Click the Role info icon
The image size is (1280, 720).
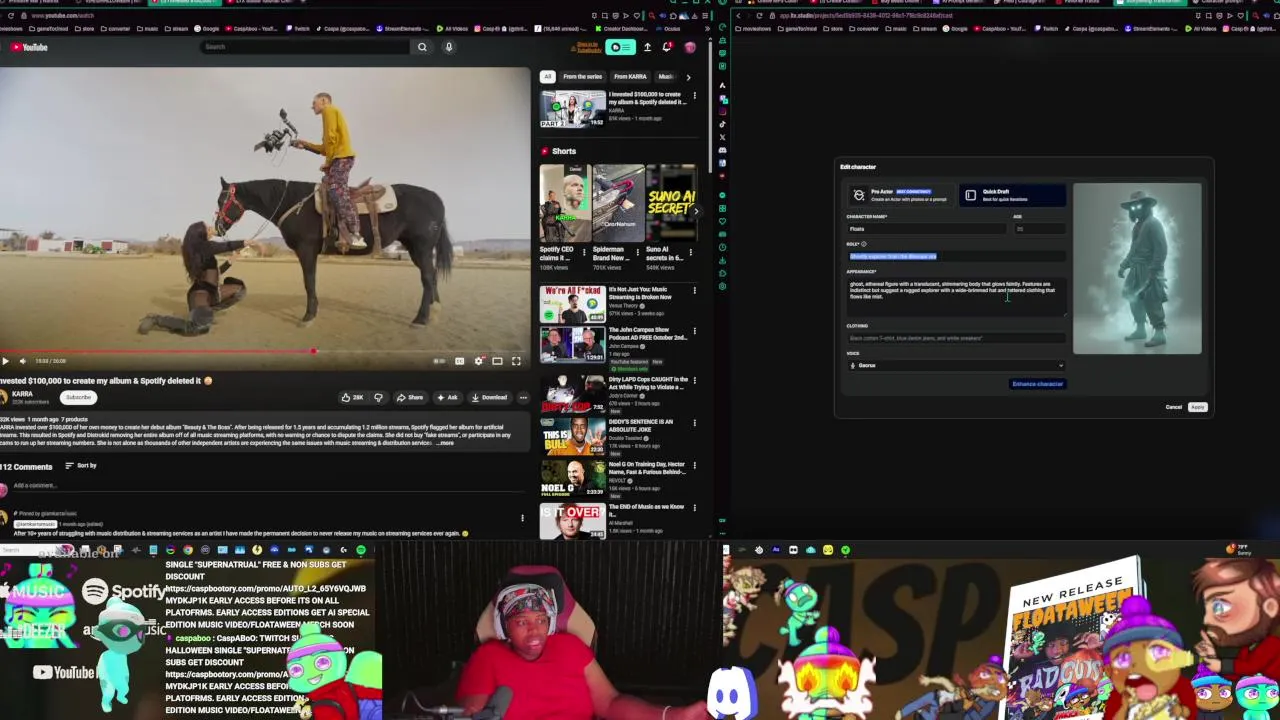click(x=864, y=244)
